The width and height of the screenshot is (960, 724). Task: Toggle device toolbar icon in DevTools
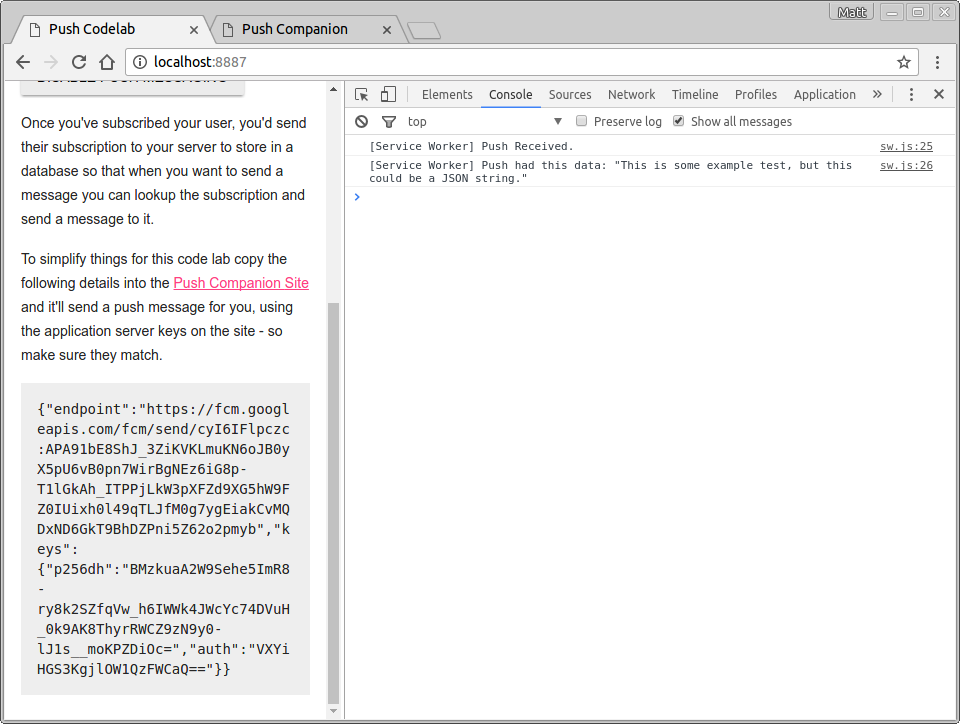coord(388,95)
